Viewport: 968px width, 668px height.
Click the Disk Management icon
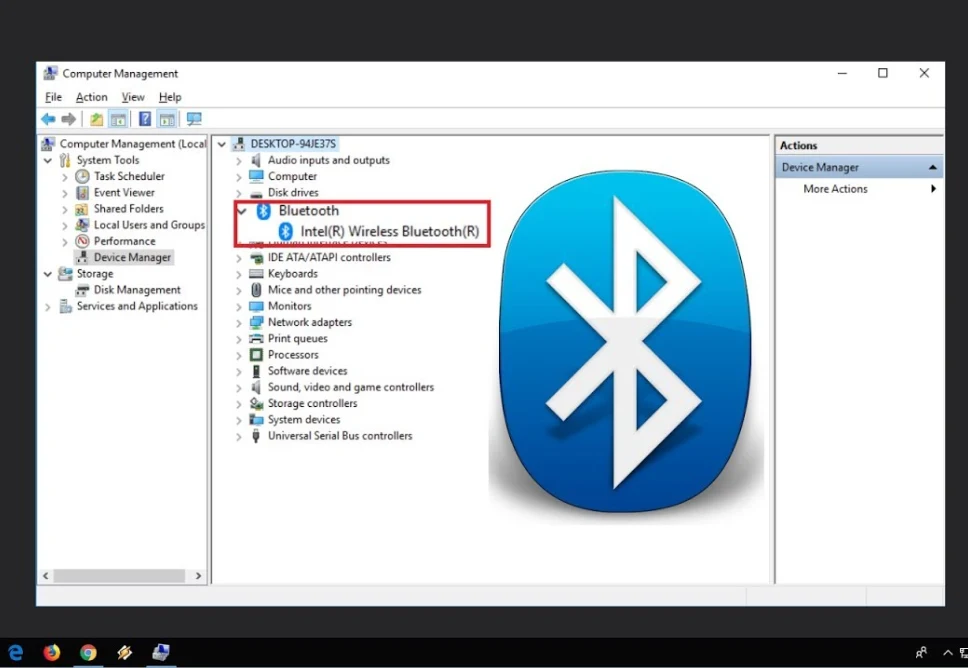(x=82, y=290)
